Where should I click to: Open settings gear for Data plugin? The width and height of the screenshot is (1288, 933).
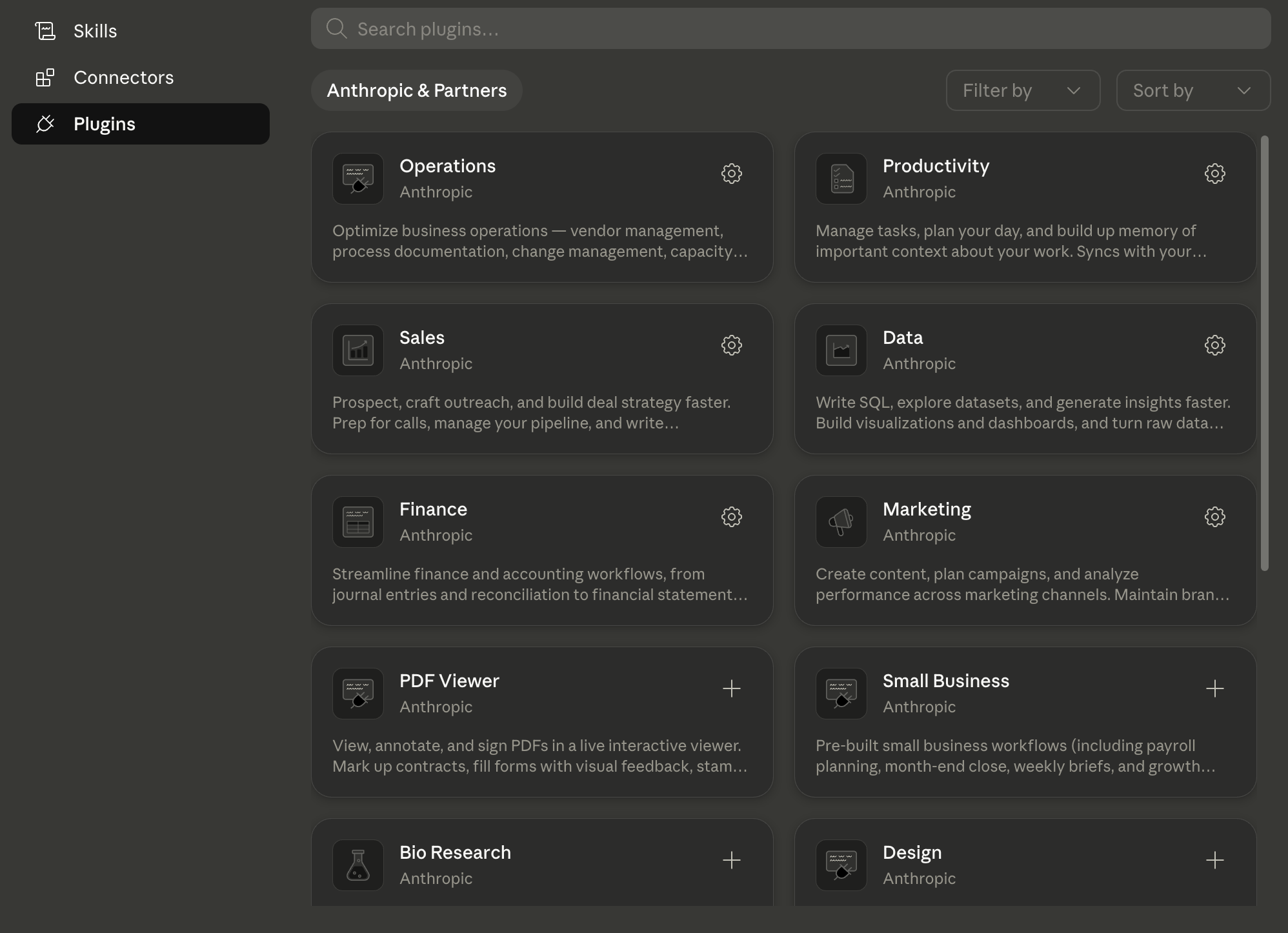point(1214,345)
